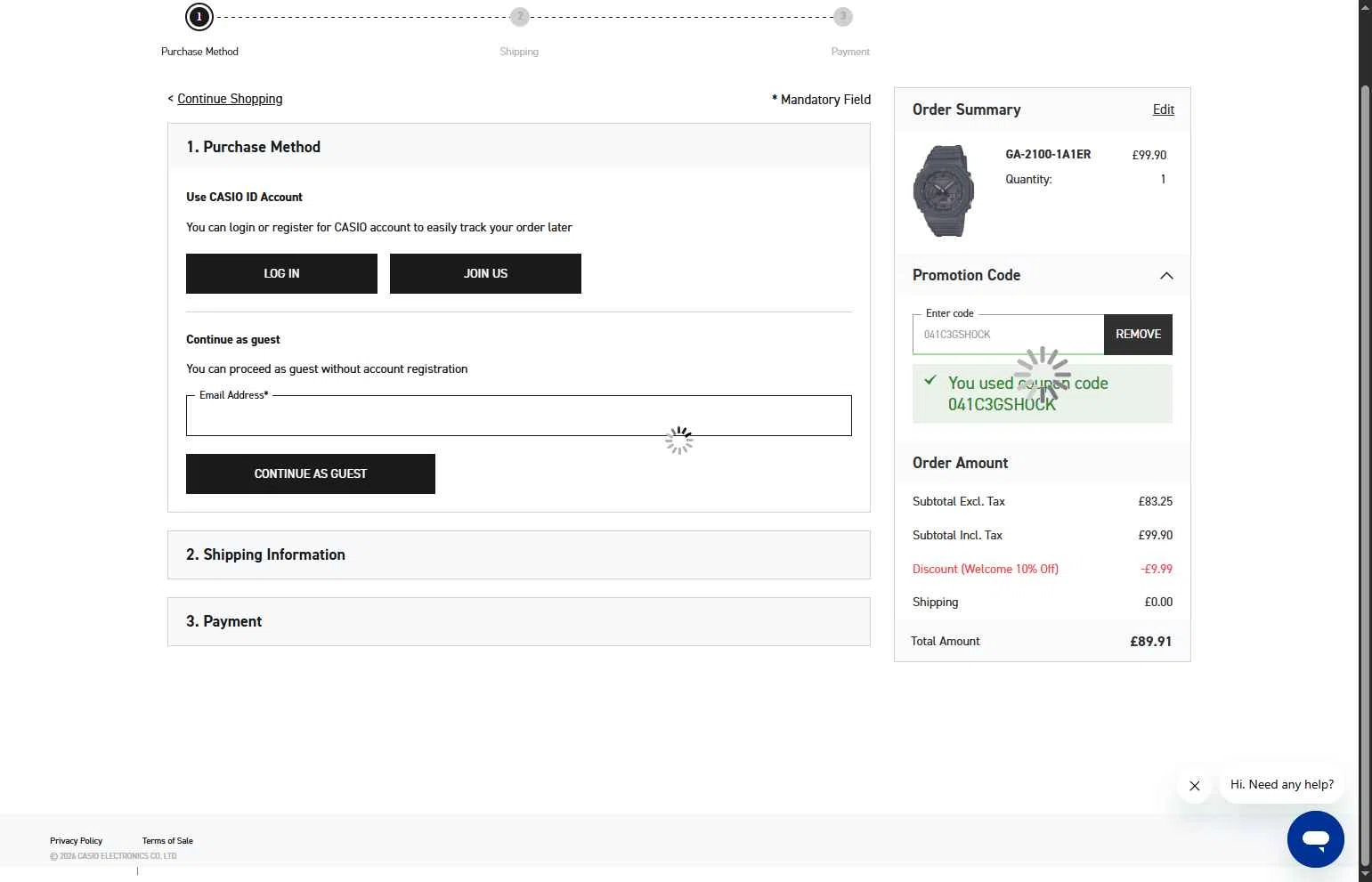Image resolution: width=1372 pixels, height=882 pixels.
Task: Open the chat bubble widget icon
Action: [1315, 838]
